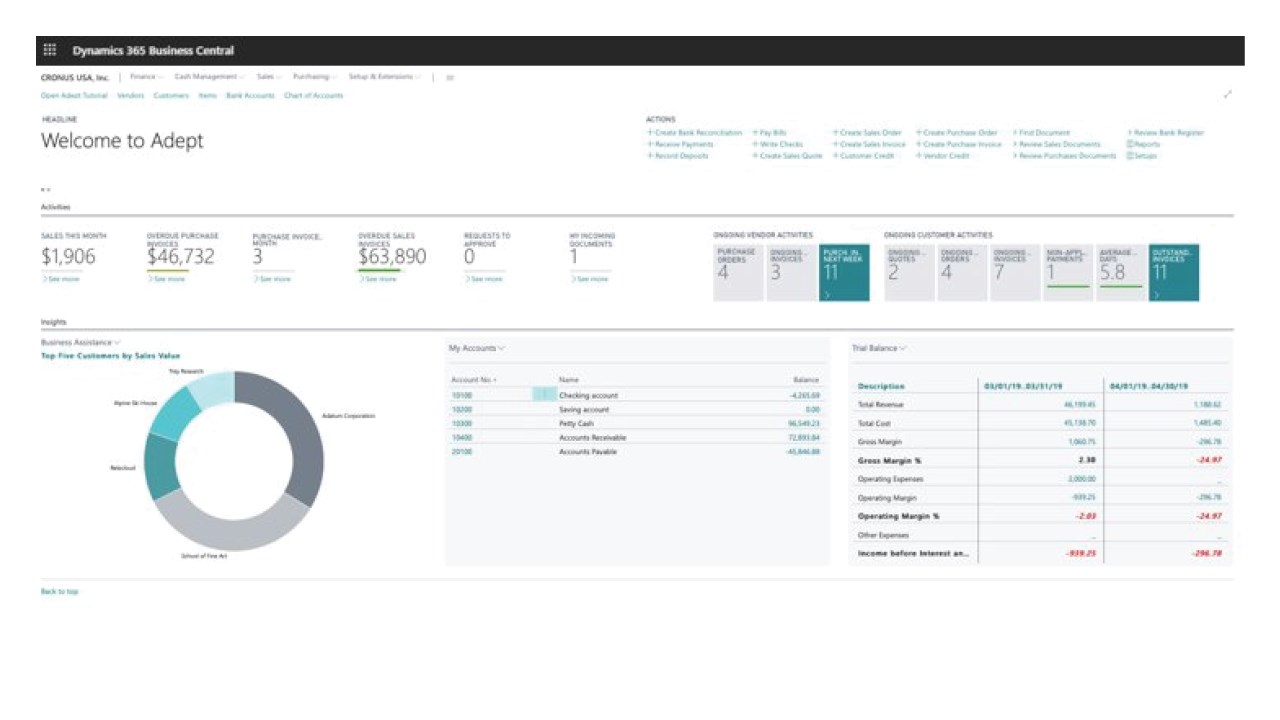Go to Bank Accounts

[x=250, y=96]
